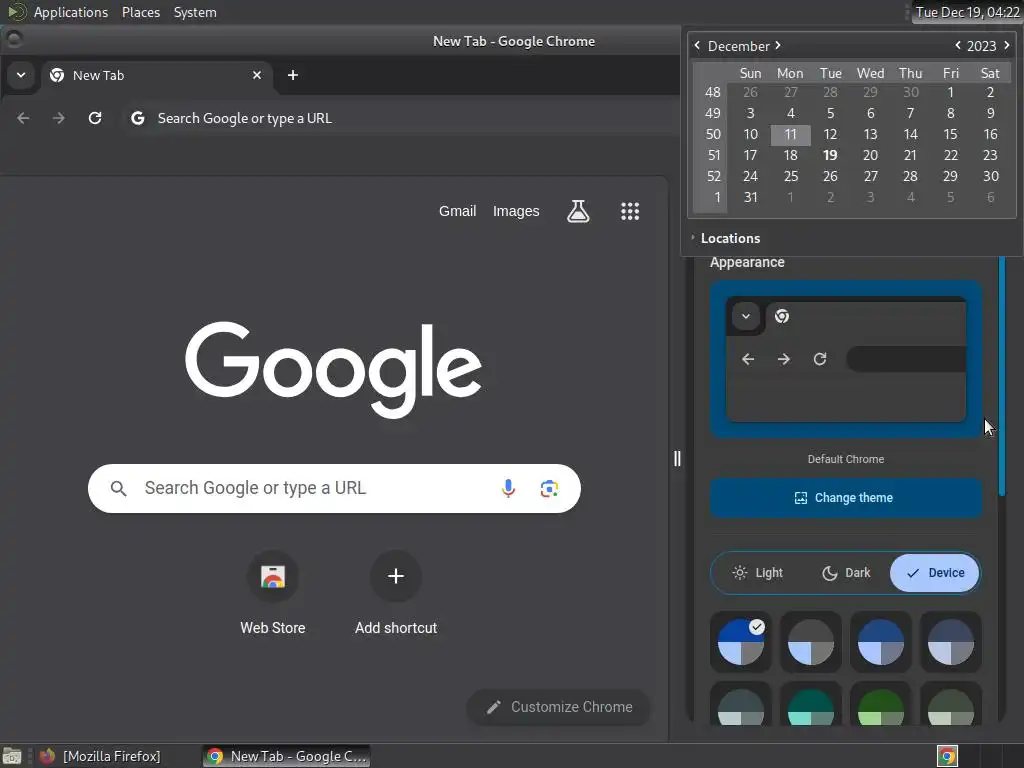This screenshot has height=768, width=1024.
Task: Click the search box in Google page
Action: pos(334,488)
